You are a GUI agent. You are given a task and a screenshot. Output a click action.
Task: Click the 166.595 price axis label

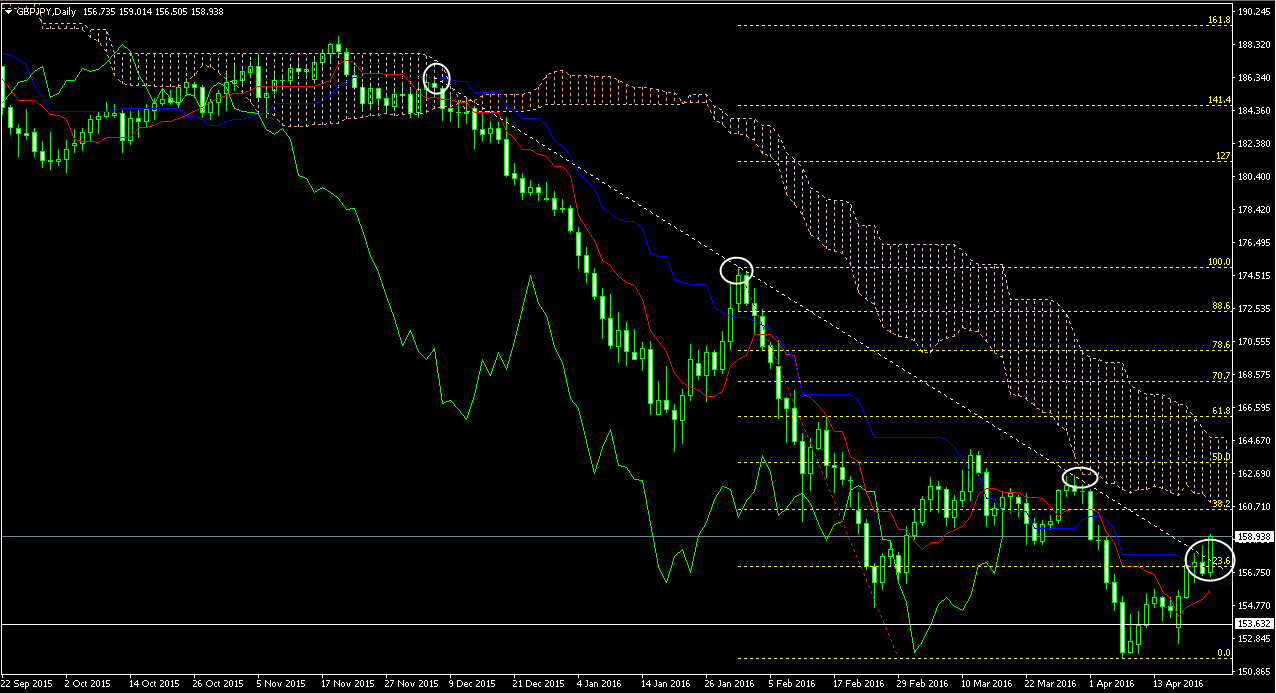pos(1254,408)
